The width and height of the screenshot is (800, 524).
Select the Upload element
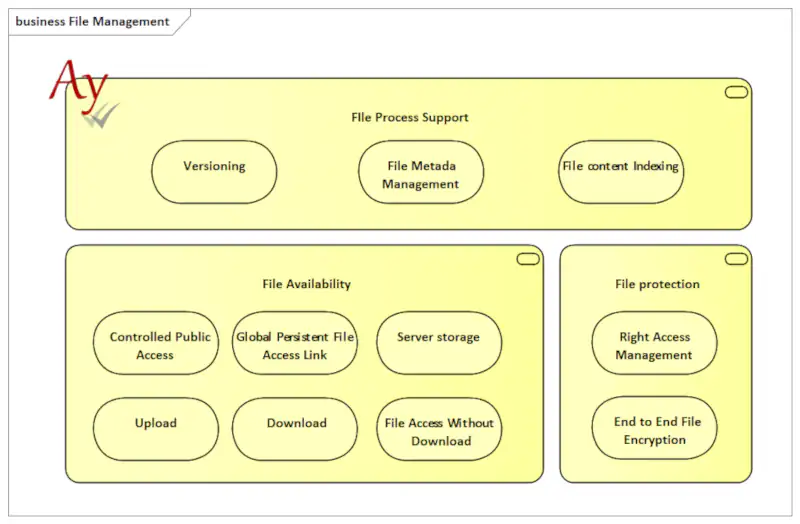[x=156, y=429]
